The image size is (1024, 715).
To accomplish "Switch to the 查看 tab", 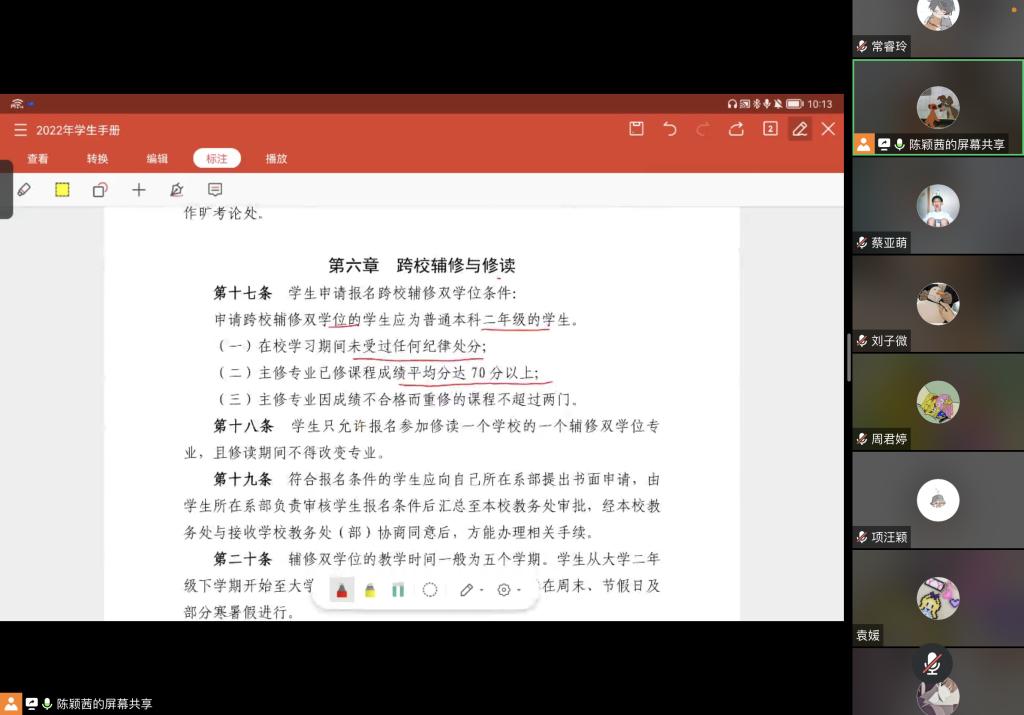I will tap(38, 159).
